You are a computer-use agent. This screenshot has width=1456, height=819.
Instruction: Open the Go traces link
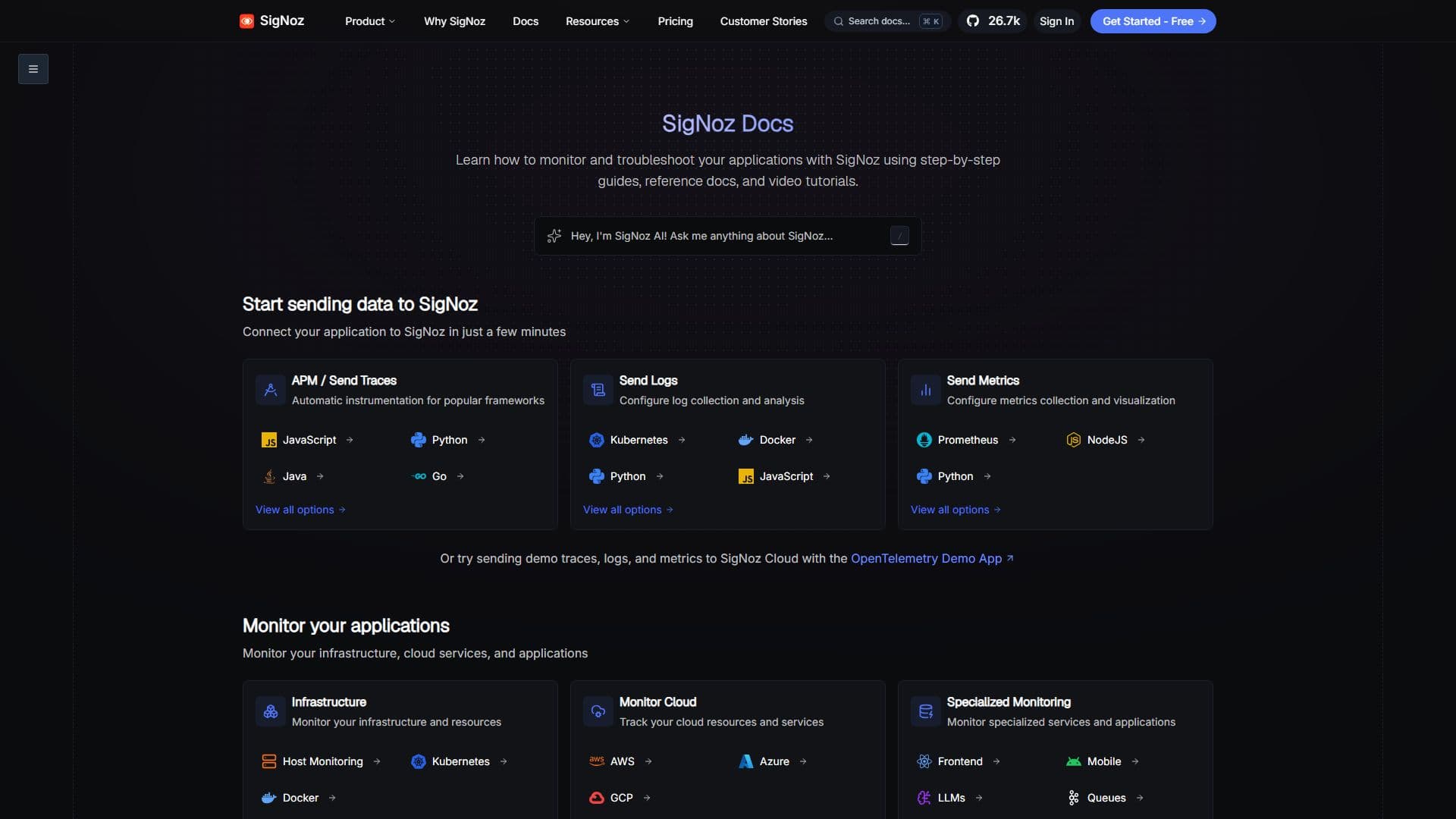(438, 476)
